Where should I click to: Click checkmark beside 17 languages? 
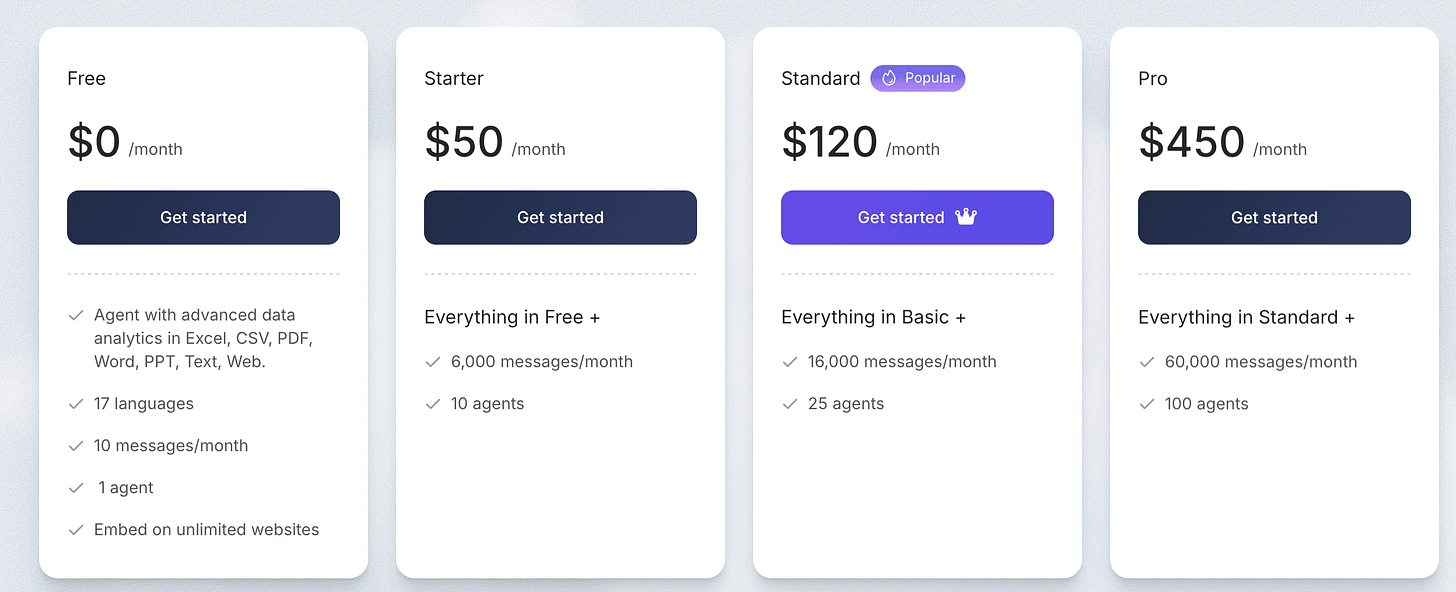coord(75,404)
